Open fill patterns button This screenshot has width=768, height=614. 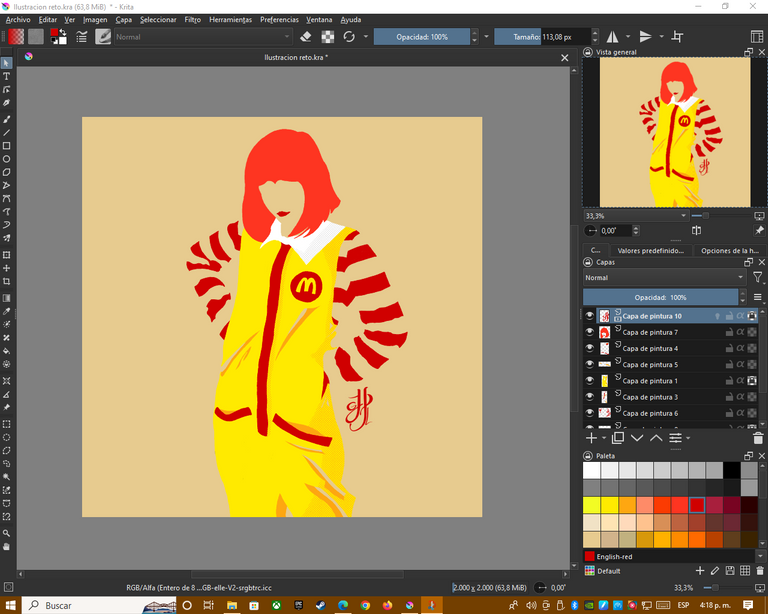coord(36,37)
